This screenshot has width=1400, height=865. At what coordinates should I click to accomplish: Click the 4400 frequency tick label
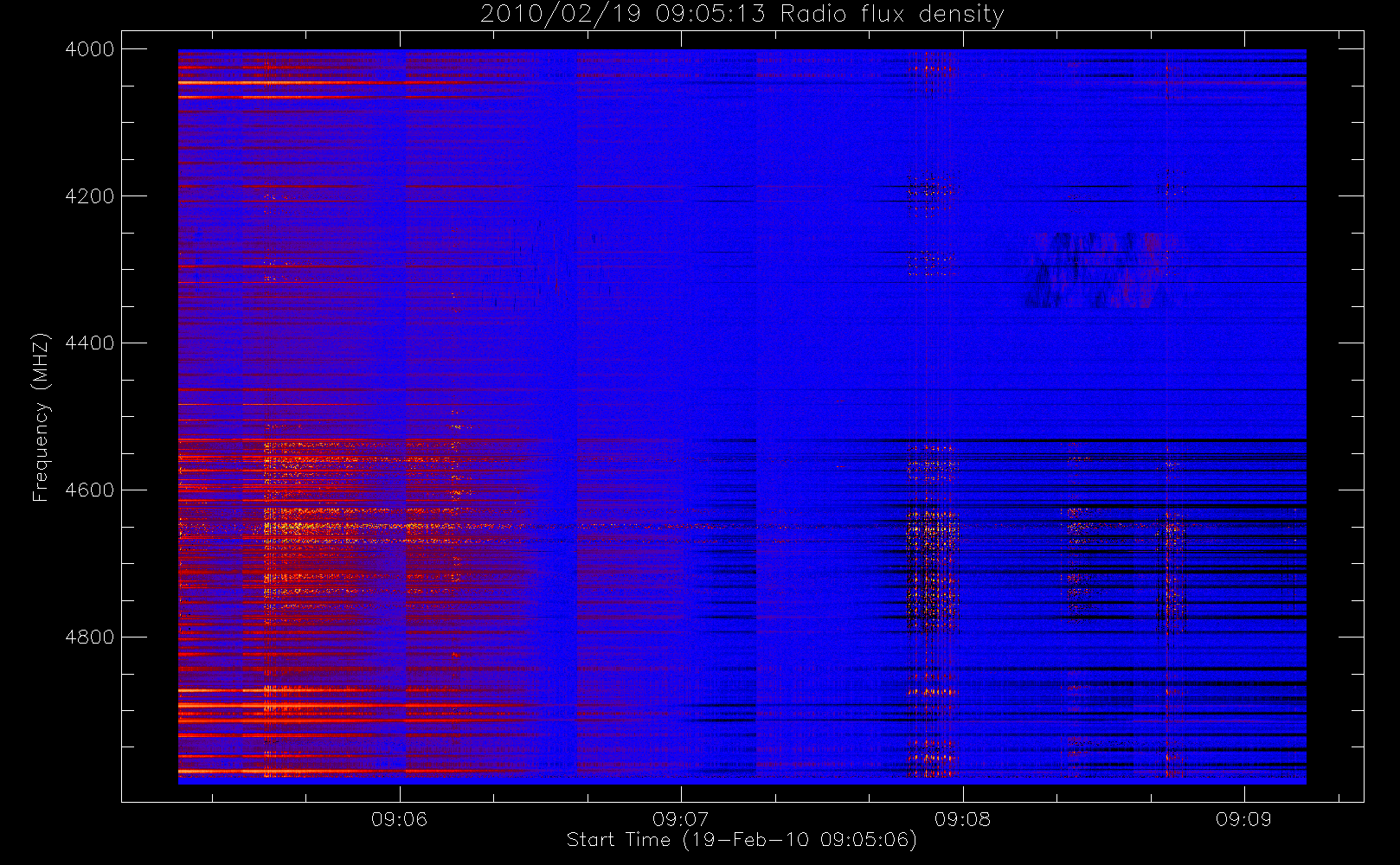pos(89,343)
